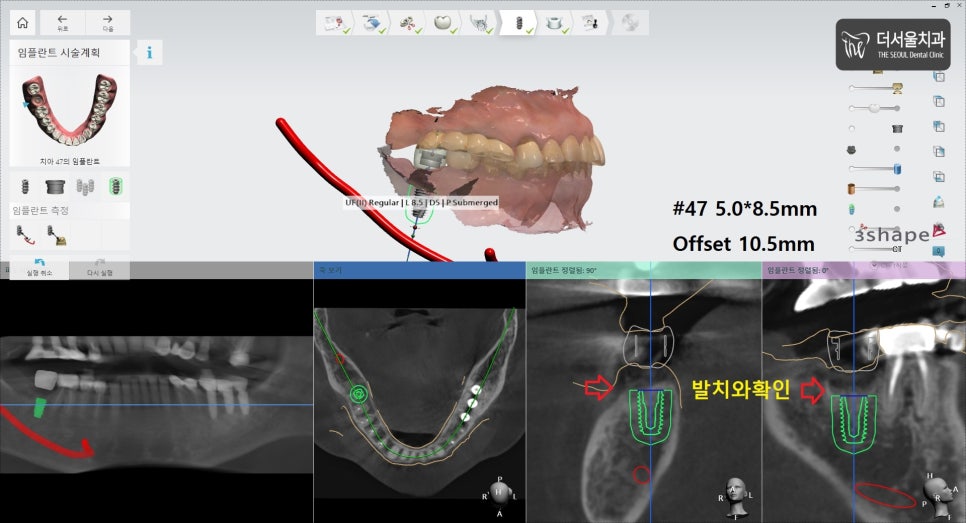Click the 임플란트 시술계획 panel title
Viewport: 966px width, 523px height.
tap(59, 52)
